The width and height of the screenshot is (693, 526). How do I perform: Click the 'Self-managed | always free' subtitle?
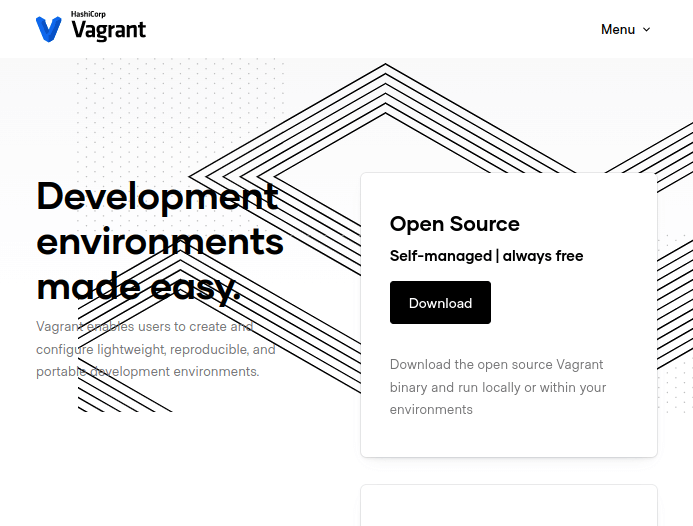486,255
